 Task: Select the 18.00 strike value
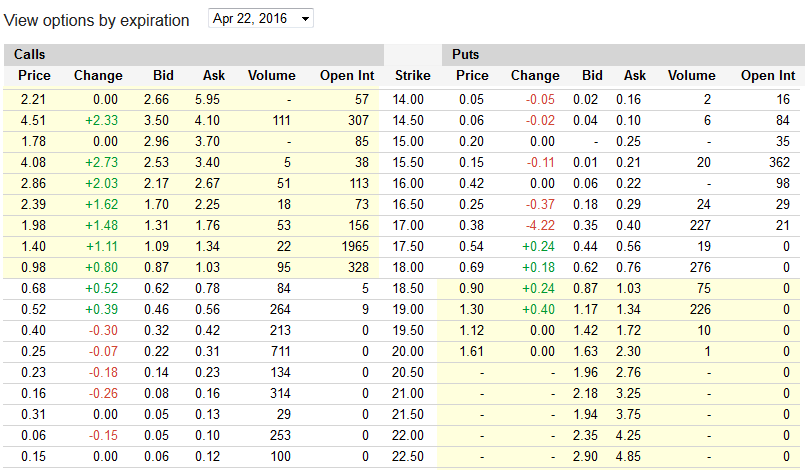tap(408, 268)
